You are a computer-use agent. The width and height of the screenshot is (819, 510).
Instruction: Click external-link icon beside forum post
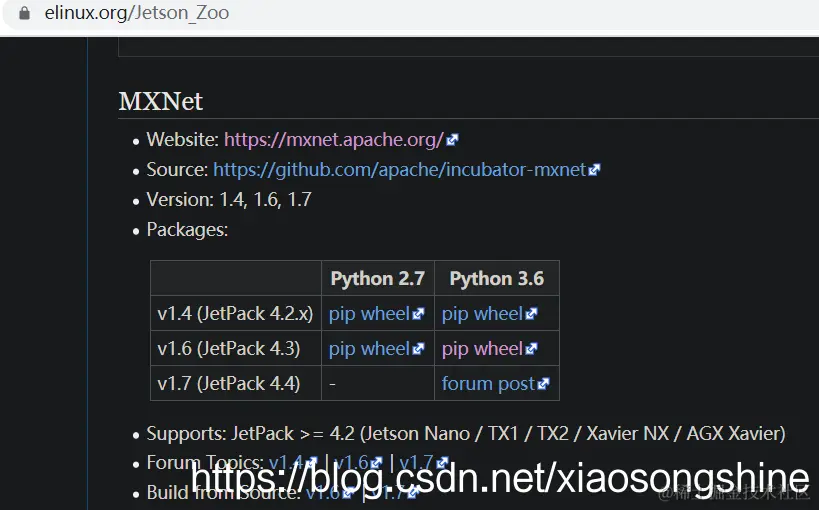pyautogui.click(x=543, y=384)
